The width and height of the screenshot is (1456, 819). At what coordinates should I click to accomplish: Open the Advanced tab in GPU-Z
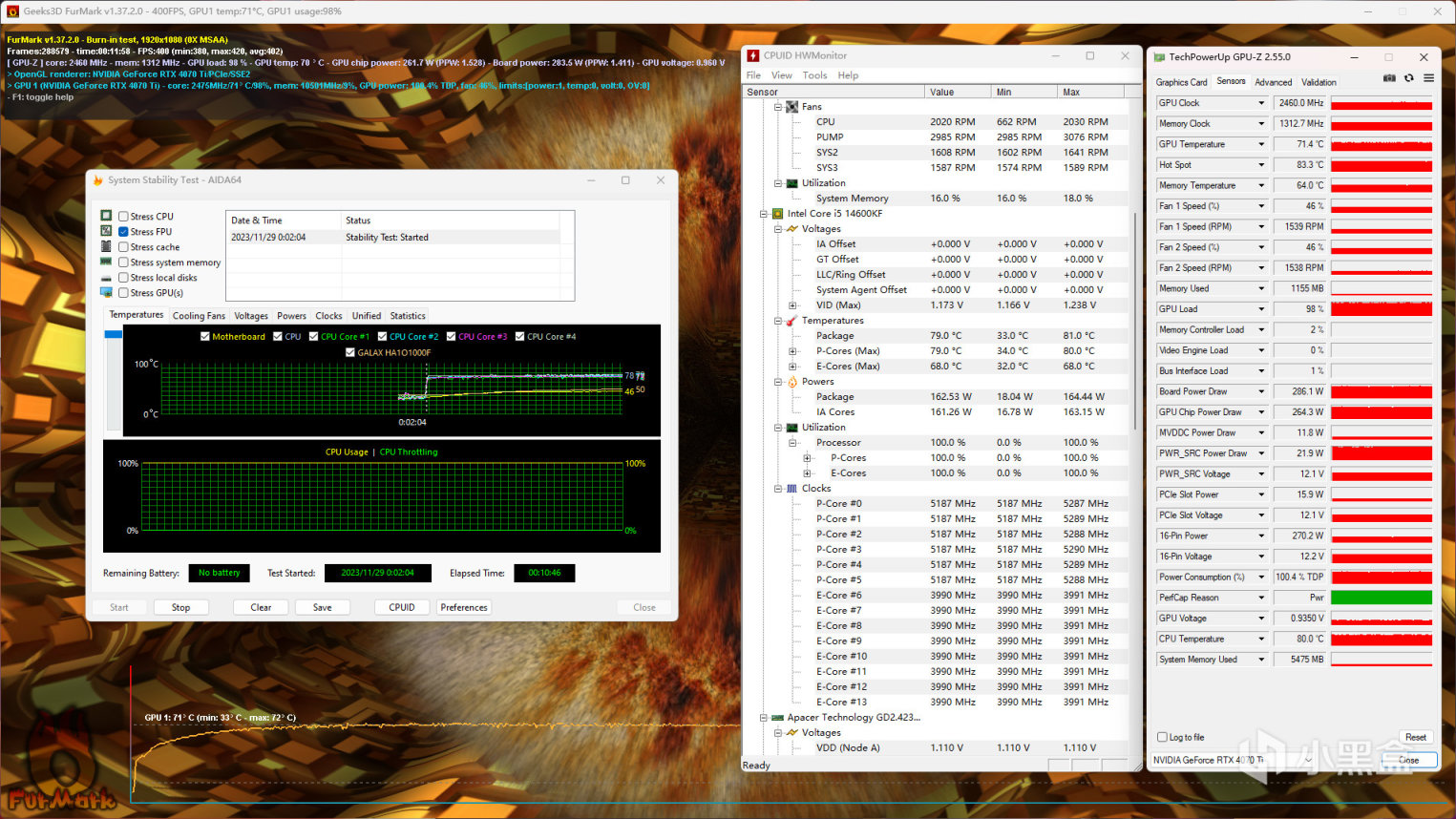point(1273,82)
